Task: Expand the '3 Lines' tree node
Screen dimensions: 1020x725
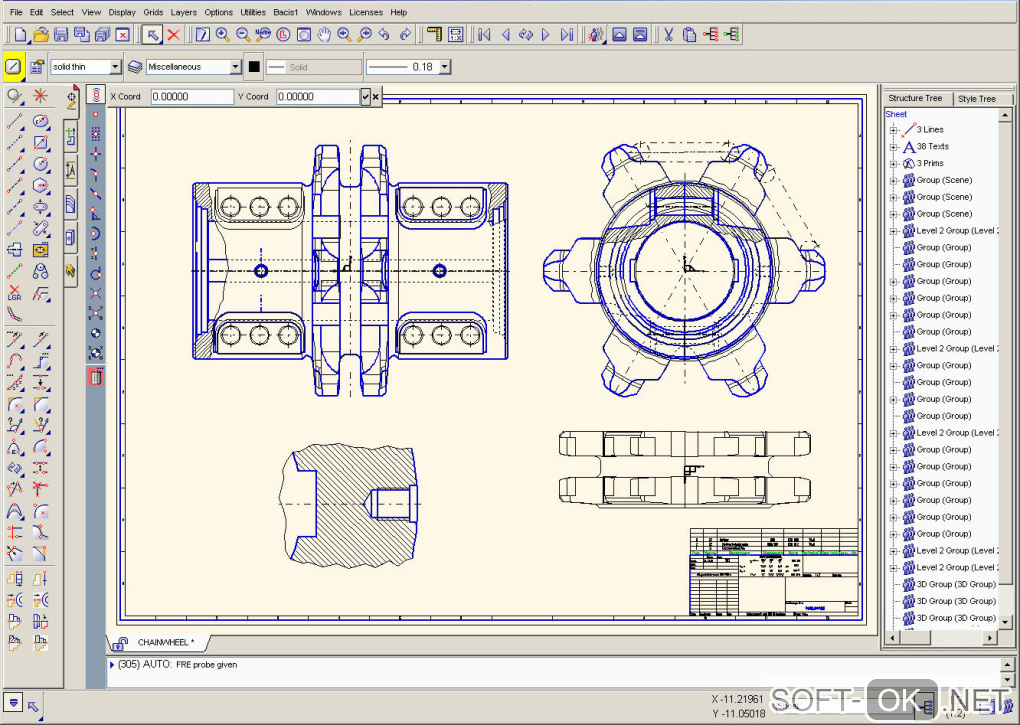Action: [x=893, y=130]
